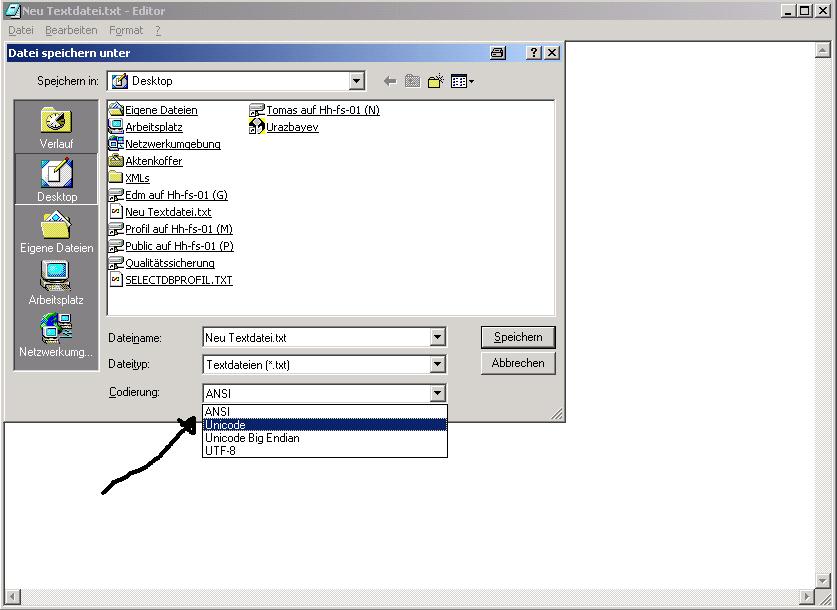Select the XMLs folder icon
Viewport: 837px width, 610px height.
pyautogui.click(x=116, y=178)
